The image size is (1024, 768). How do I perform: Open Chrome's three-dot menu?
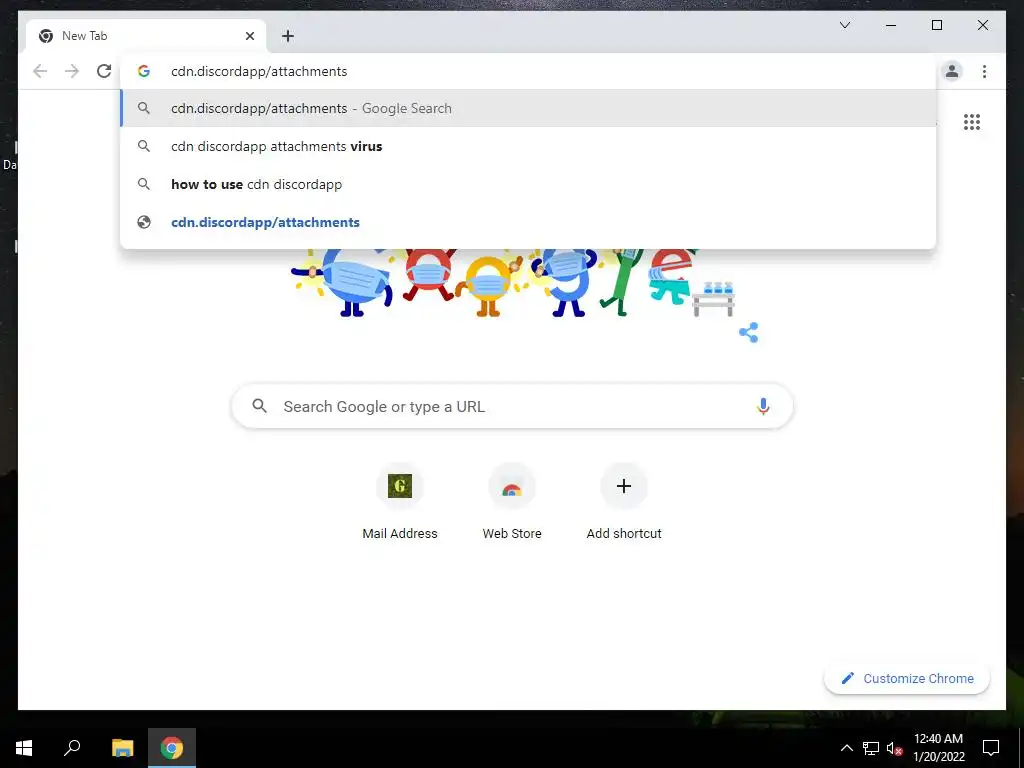pos(984,71)
